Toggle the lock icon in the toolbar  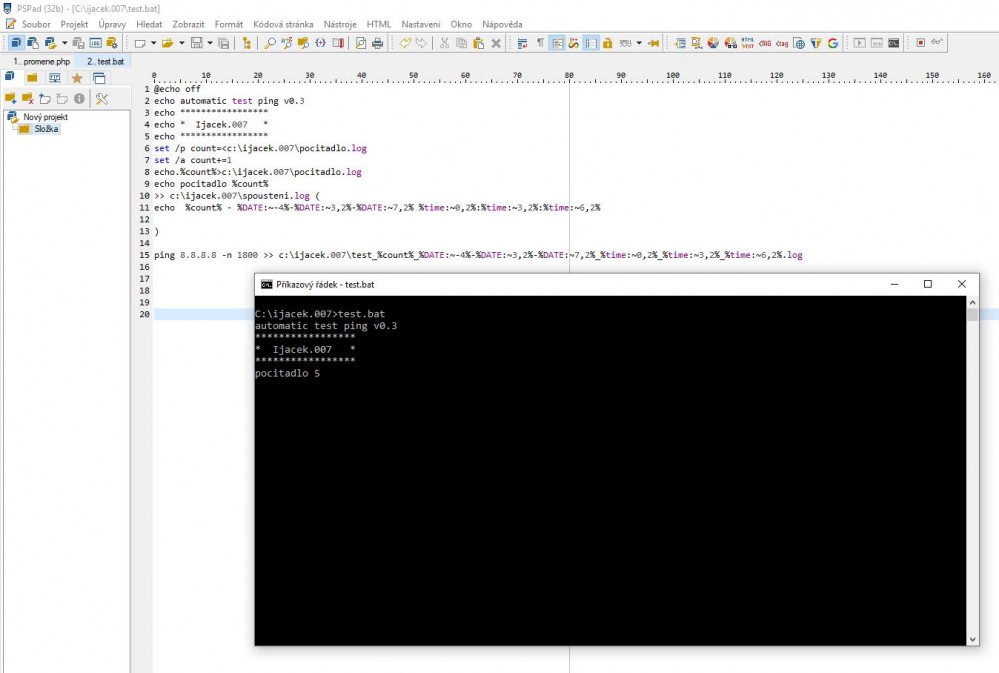607,43
